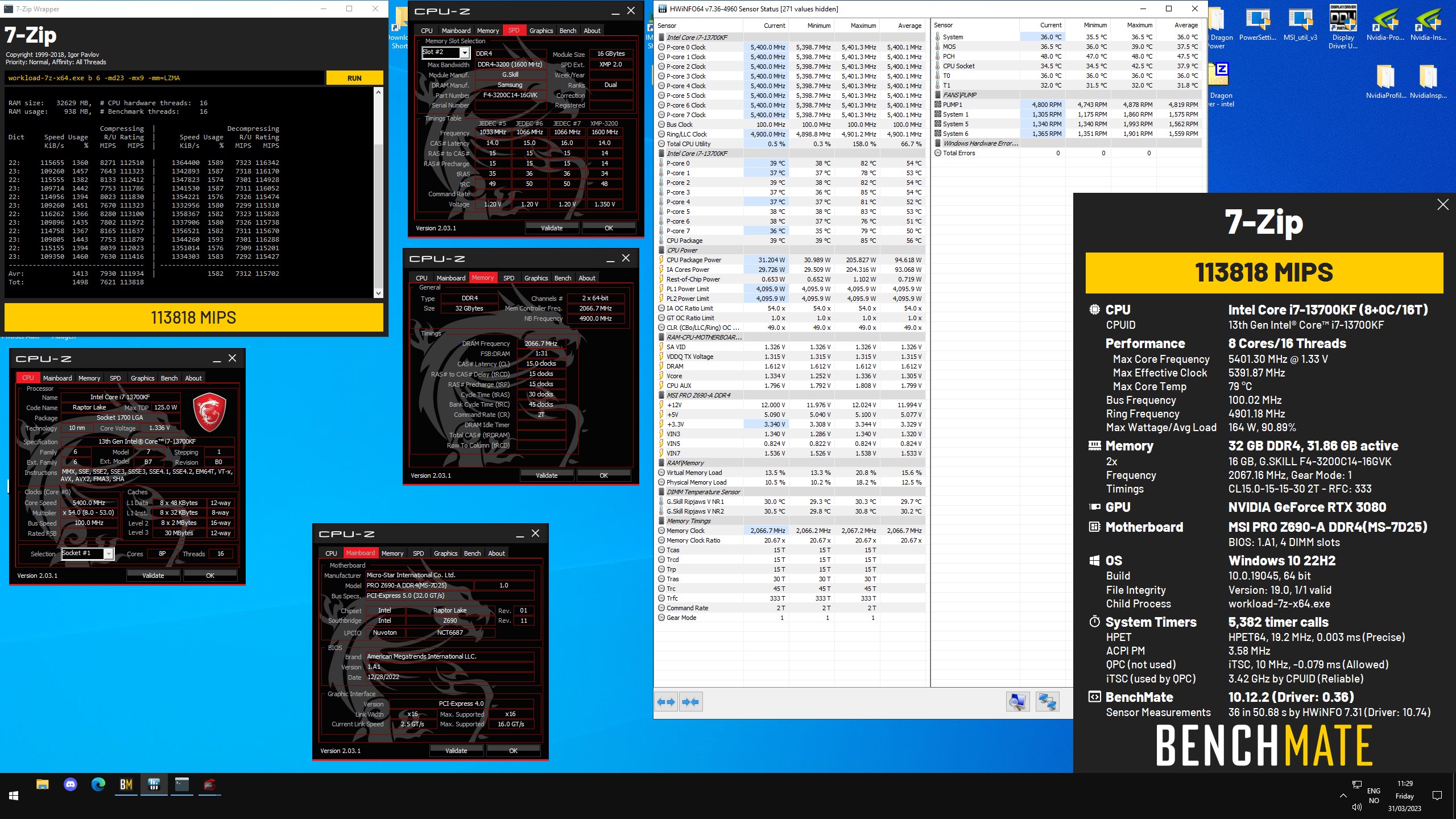Open the terminal window taskbar icon
The height and width of the screenshot is (819, 1456).
pyautogui.click(x=181, y=785)
